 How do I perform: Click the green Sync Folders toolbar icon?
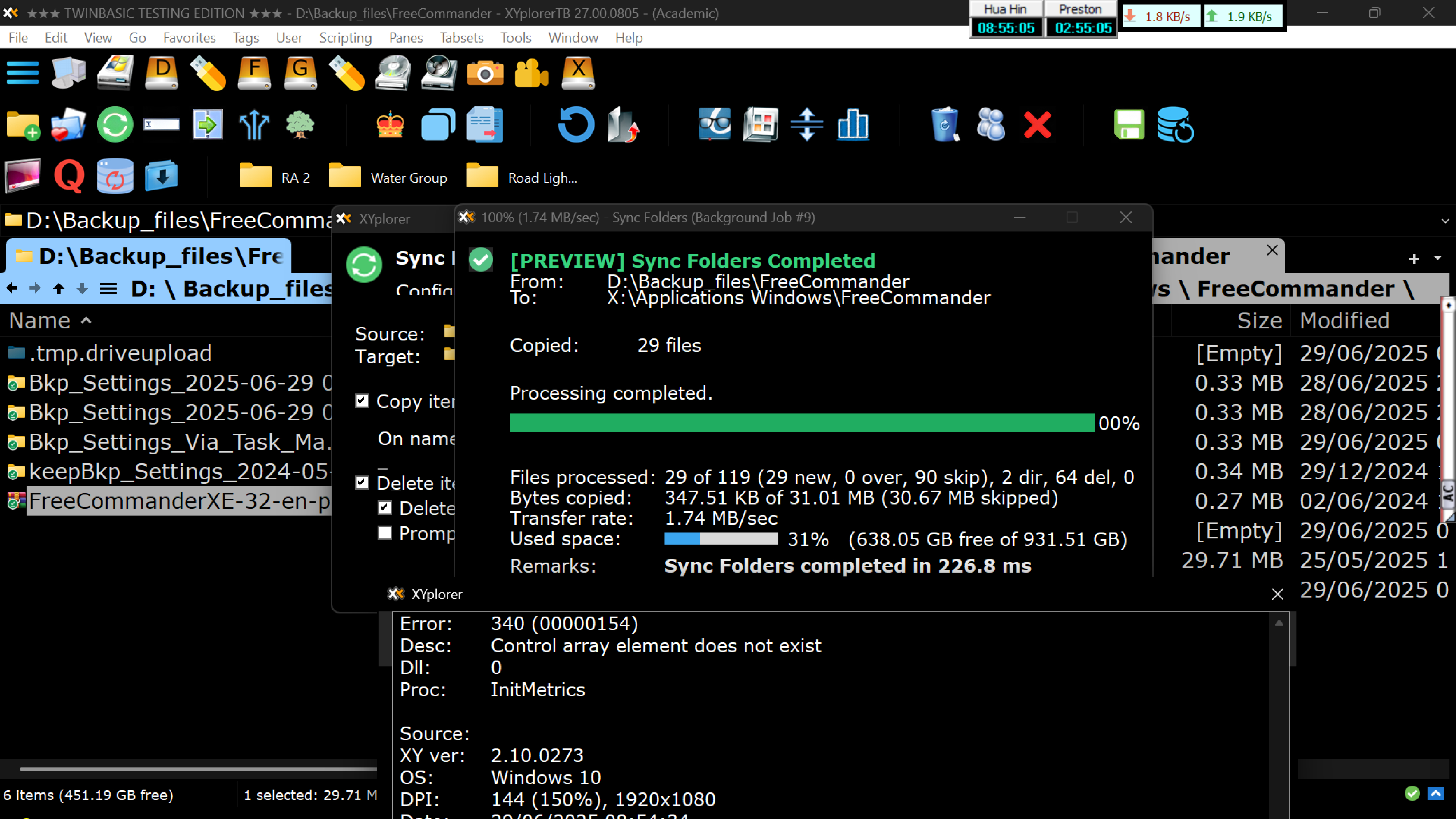(x=115, y=124)
